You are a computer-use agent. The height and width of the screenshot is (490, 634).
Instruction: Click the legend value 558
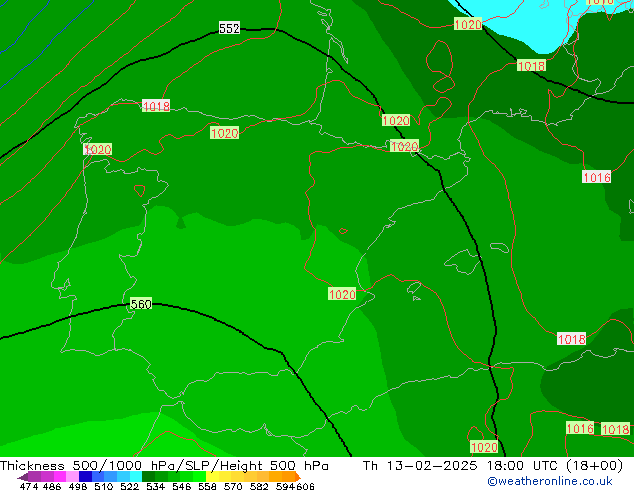point(207,486)
